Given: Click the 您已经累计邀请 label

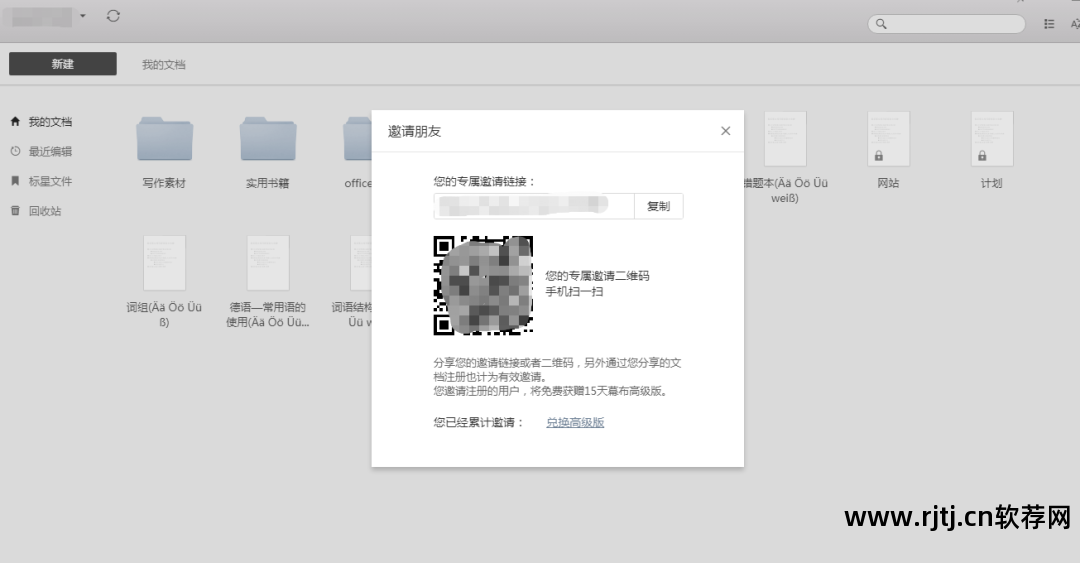Looking at the screenshot, I should tap(479, 422).
